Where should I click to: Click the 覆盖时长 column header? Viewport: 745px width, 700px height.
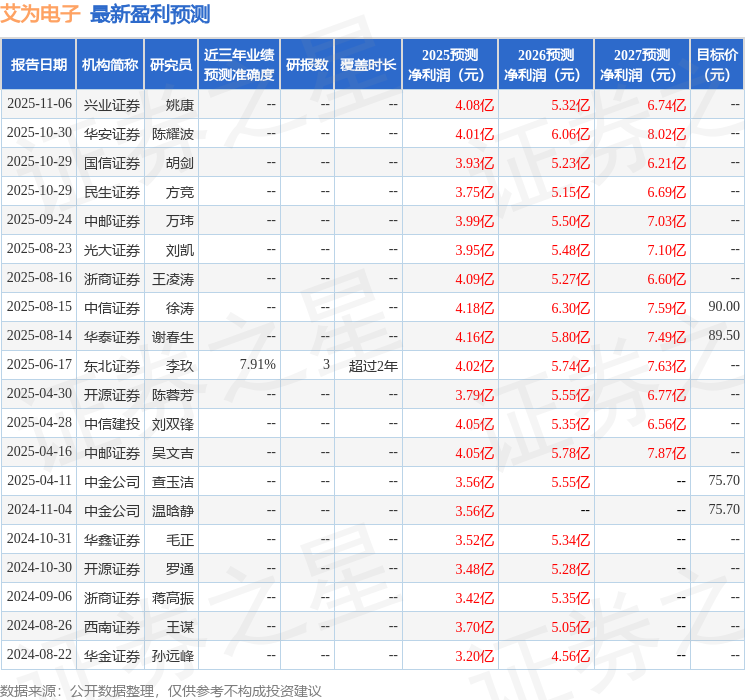(x=368, y=65)
